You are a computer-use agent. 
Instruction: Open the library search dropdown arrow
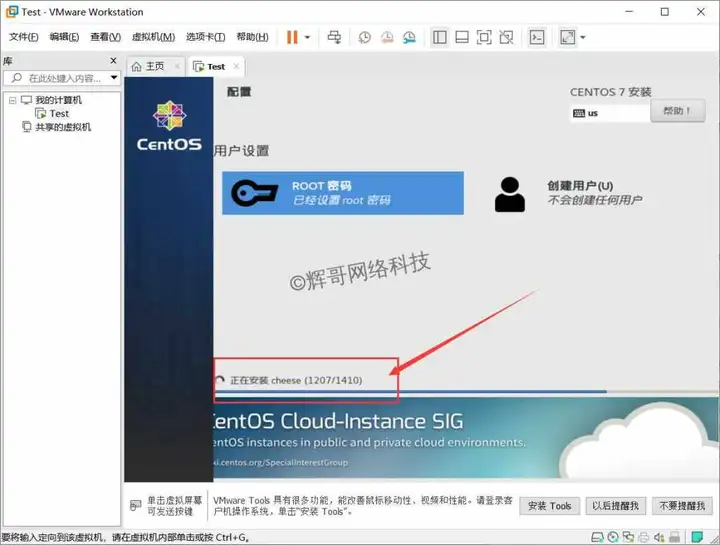coord(114,78)
